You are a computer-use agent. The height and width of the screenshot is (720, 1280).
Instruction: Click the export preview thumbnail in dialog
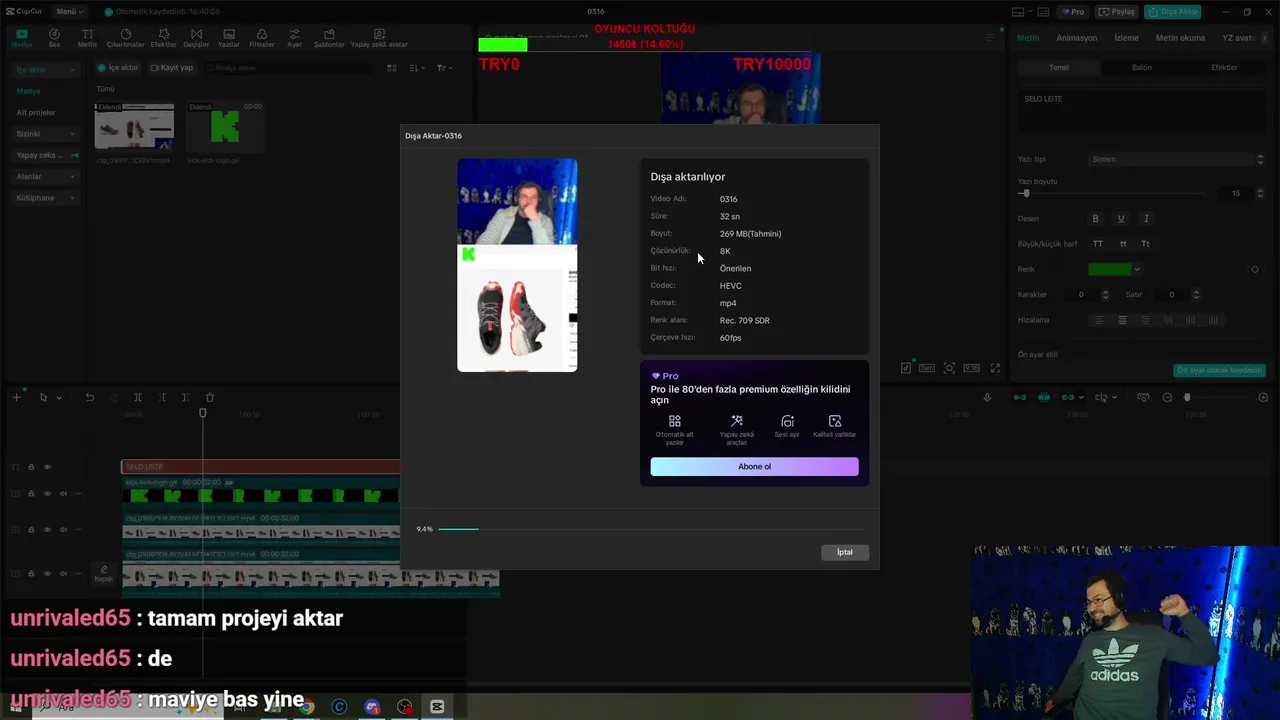[x=517, y=265]
